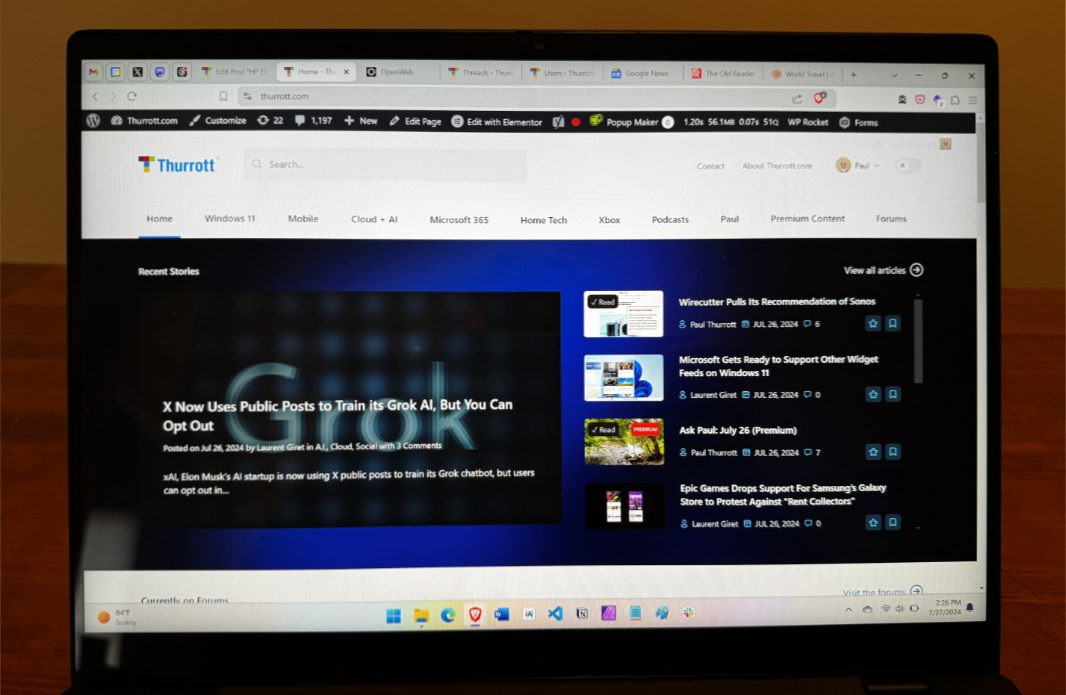1066x695 pixels.
Task: Open the pinned X (Twitter) tab
Action: (x=137, y=71)
